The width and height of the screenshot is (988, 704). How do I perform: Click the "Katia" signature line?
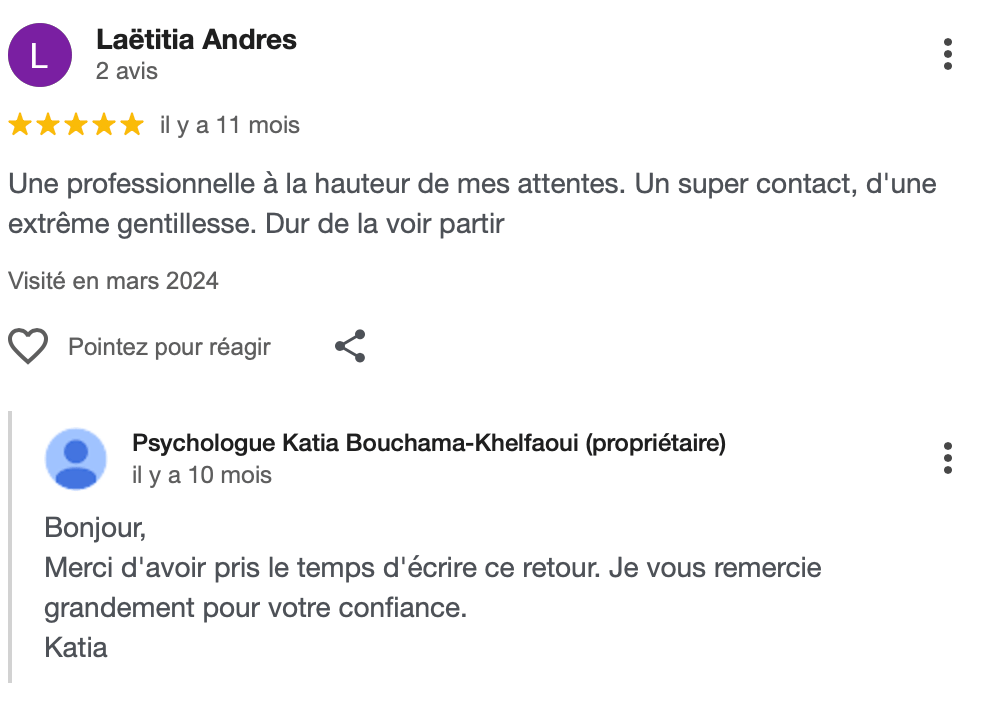pyautogui.click(x=76, y=647)
